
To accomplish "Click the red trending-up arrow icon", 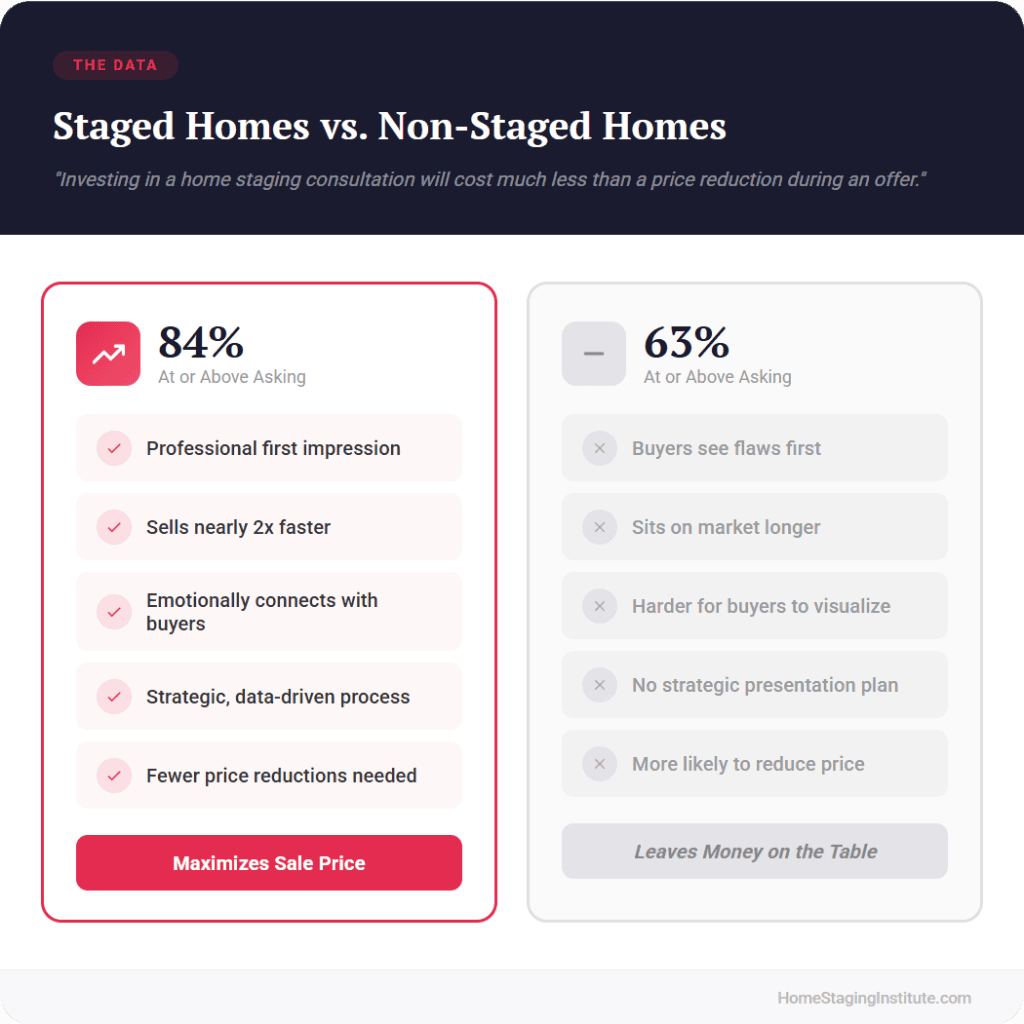I will point(108,353).
